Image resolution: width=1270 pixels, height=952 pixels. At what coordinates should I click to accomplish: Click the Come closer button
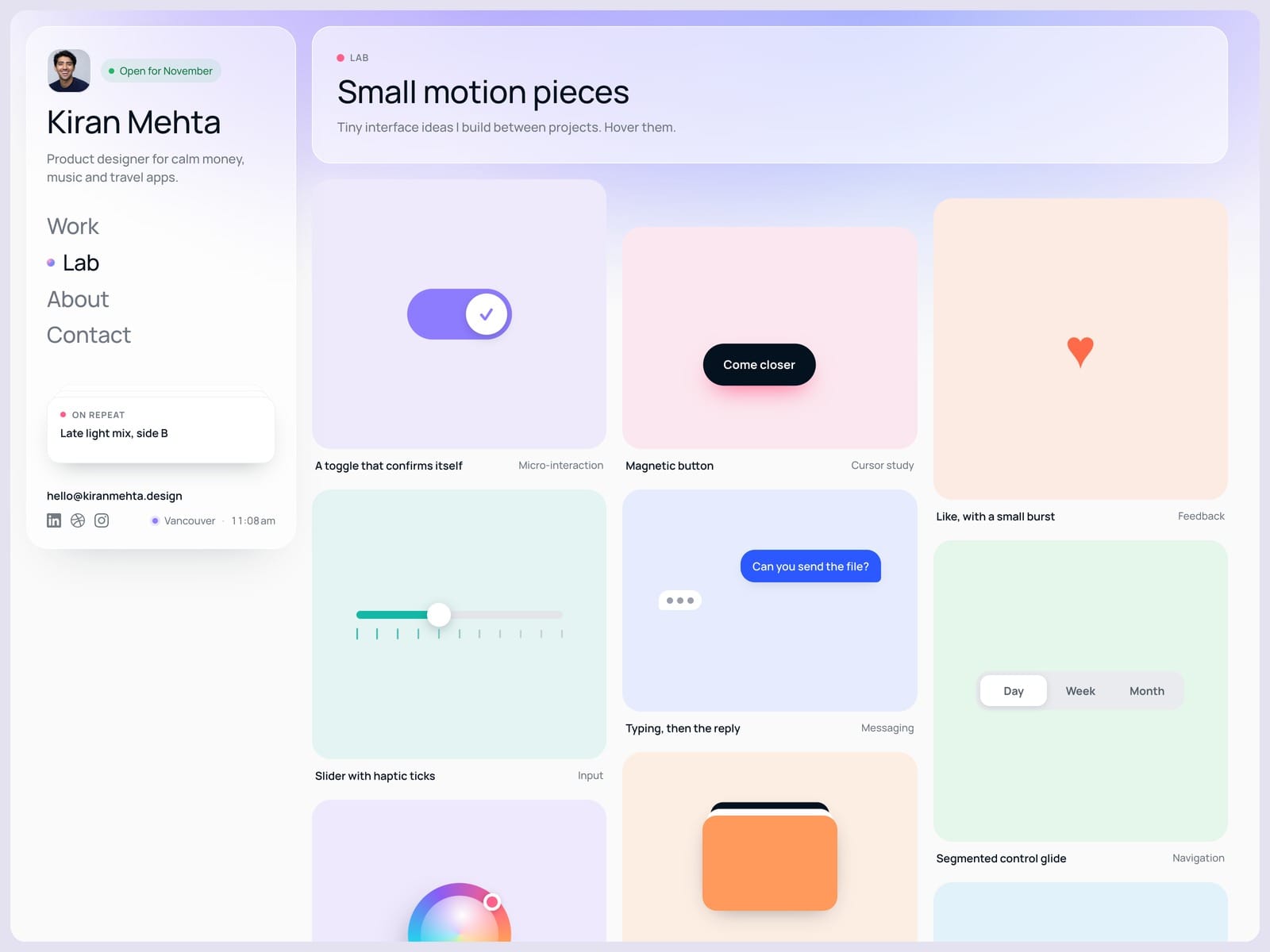pyautogui.click(x=759, y=365)
